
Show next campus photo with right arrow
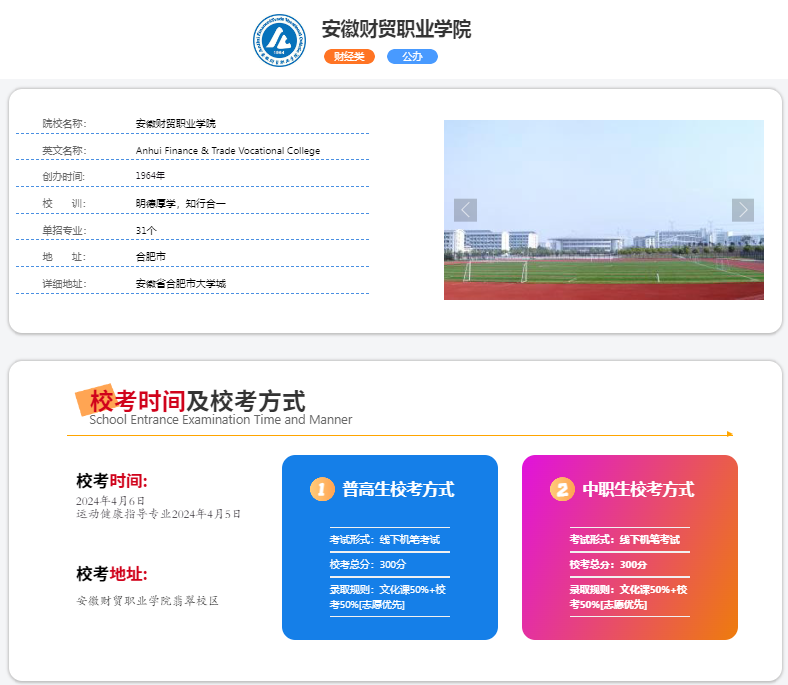pos(743,210)
